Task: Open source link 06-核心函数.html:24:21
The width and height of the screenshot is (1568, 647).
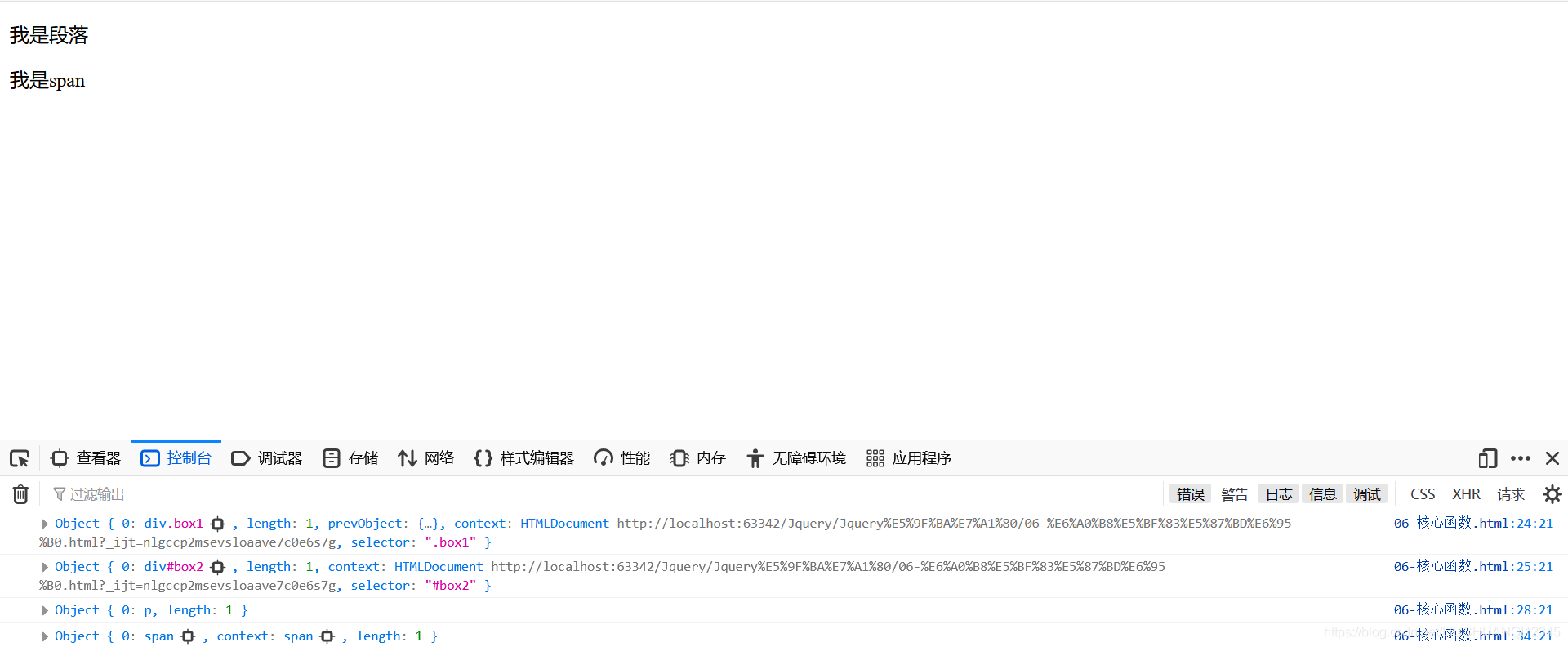Action: pos(1473,523)
